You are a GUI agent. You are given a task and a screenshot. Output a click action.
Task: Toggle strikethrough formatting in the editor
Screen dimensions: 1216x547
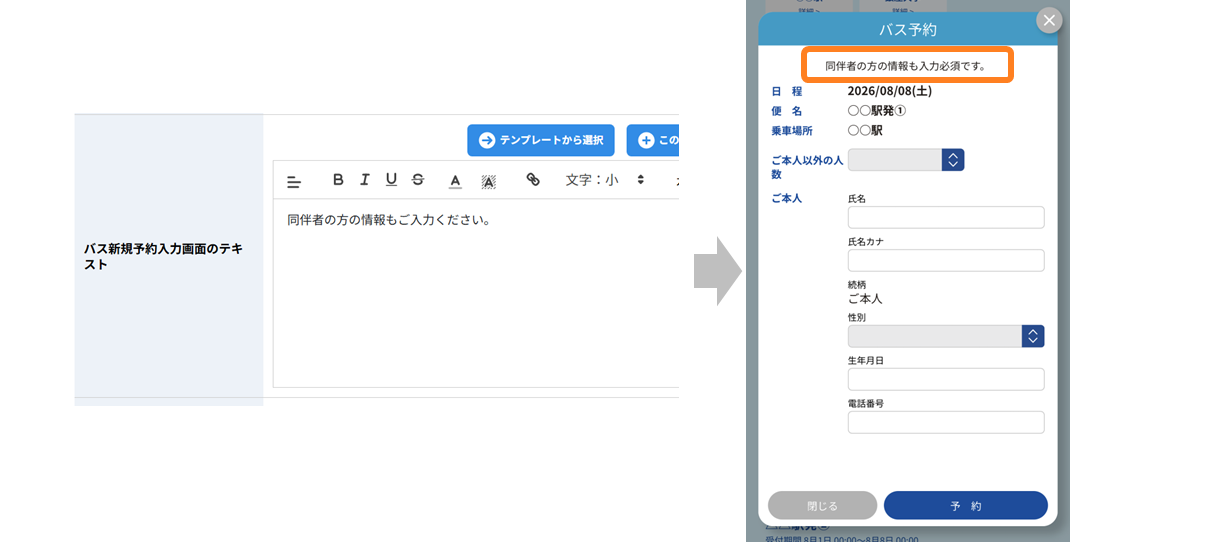(418, 180)
